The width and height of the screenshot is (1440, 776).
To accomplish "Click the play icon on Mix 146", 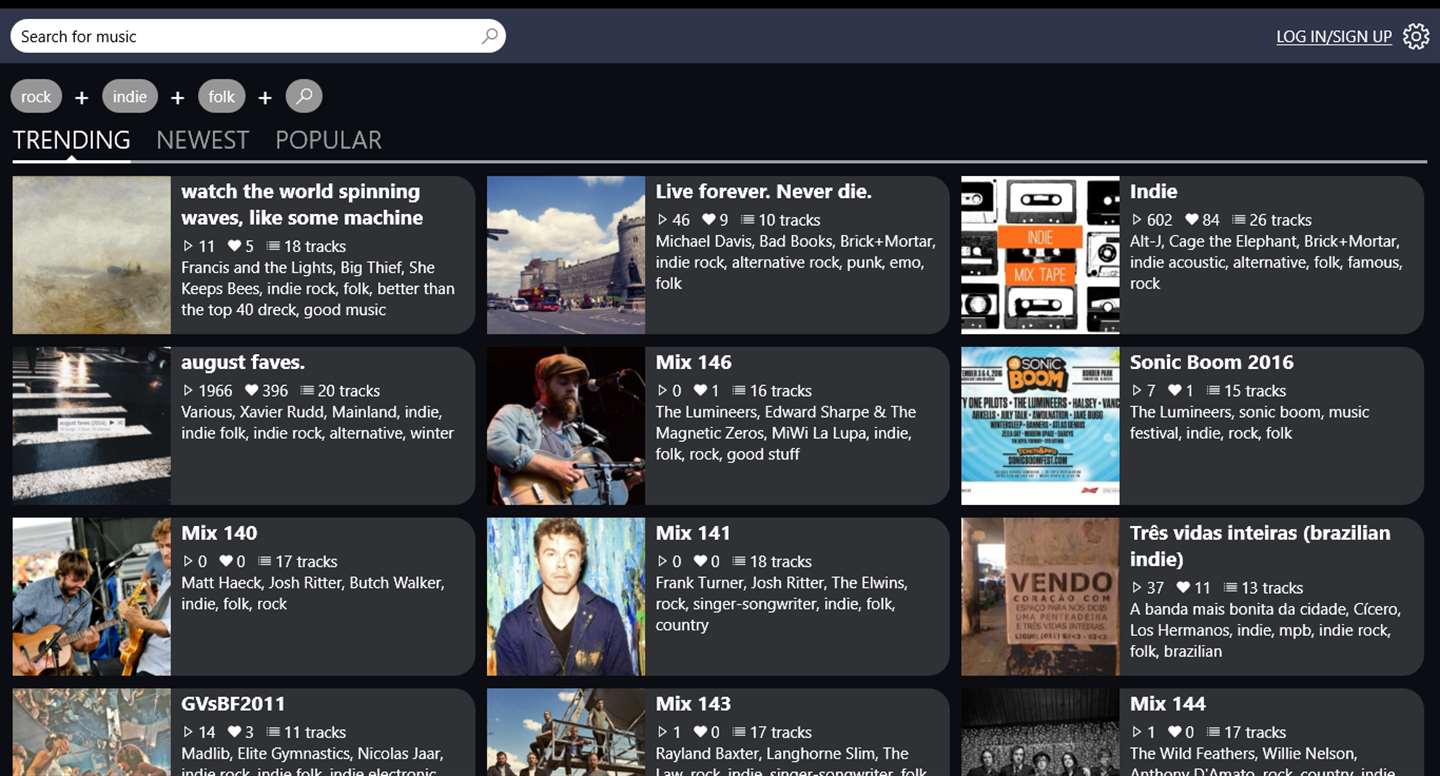I will [662, 391].
